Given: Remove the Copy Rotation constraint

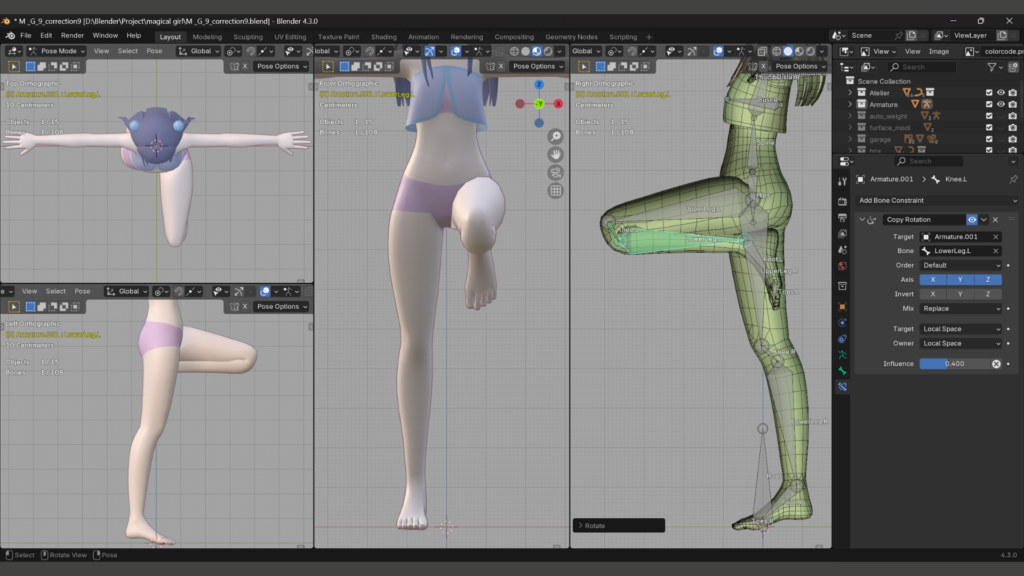Looking at the screenshot, I should point(995,219).
